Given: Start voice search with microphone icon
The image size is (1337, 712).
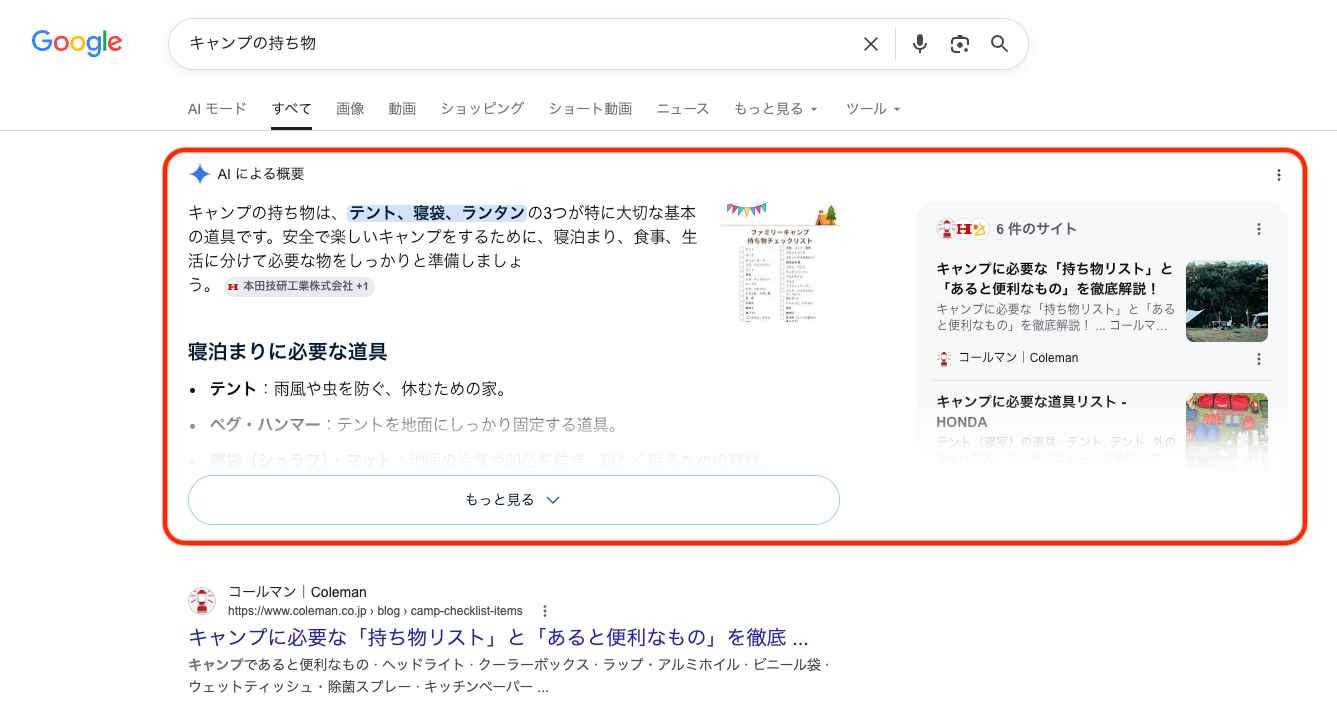Looking at the screenshot, I should [920, 44].
